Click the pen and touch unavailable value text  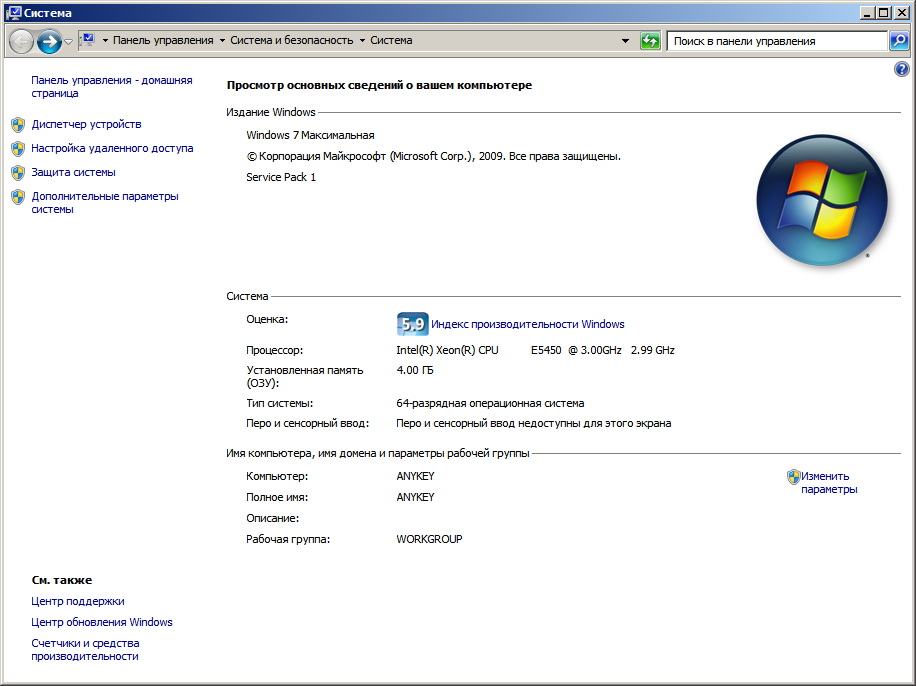pos(533,423)
